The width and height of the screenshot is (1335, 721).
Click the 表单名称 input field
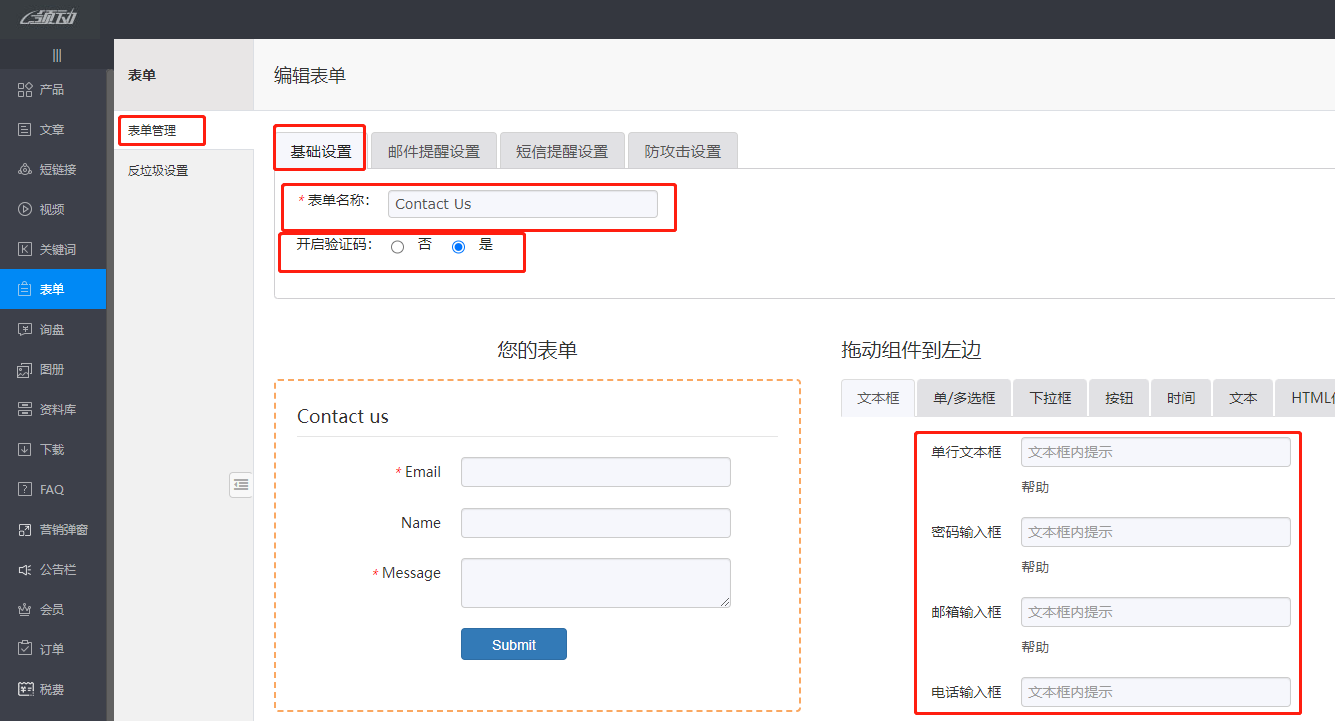click(x=522, y=204)
